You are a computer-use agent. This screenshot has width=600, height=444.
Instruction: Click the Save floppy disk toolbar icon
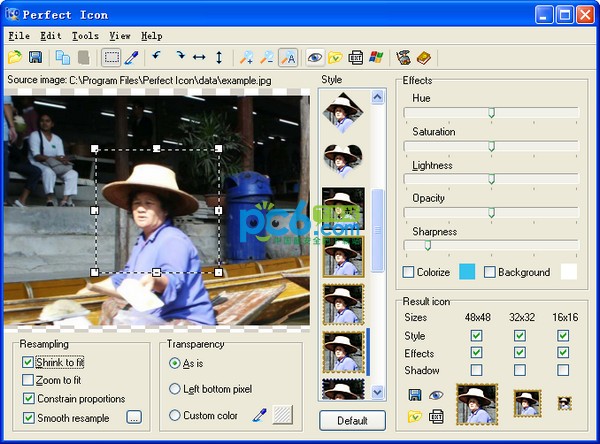(x=36, y=58)
